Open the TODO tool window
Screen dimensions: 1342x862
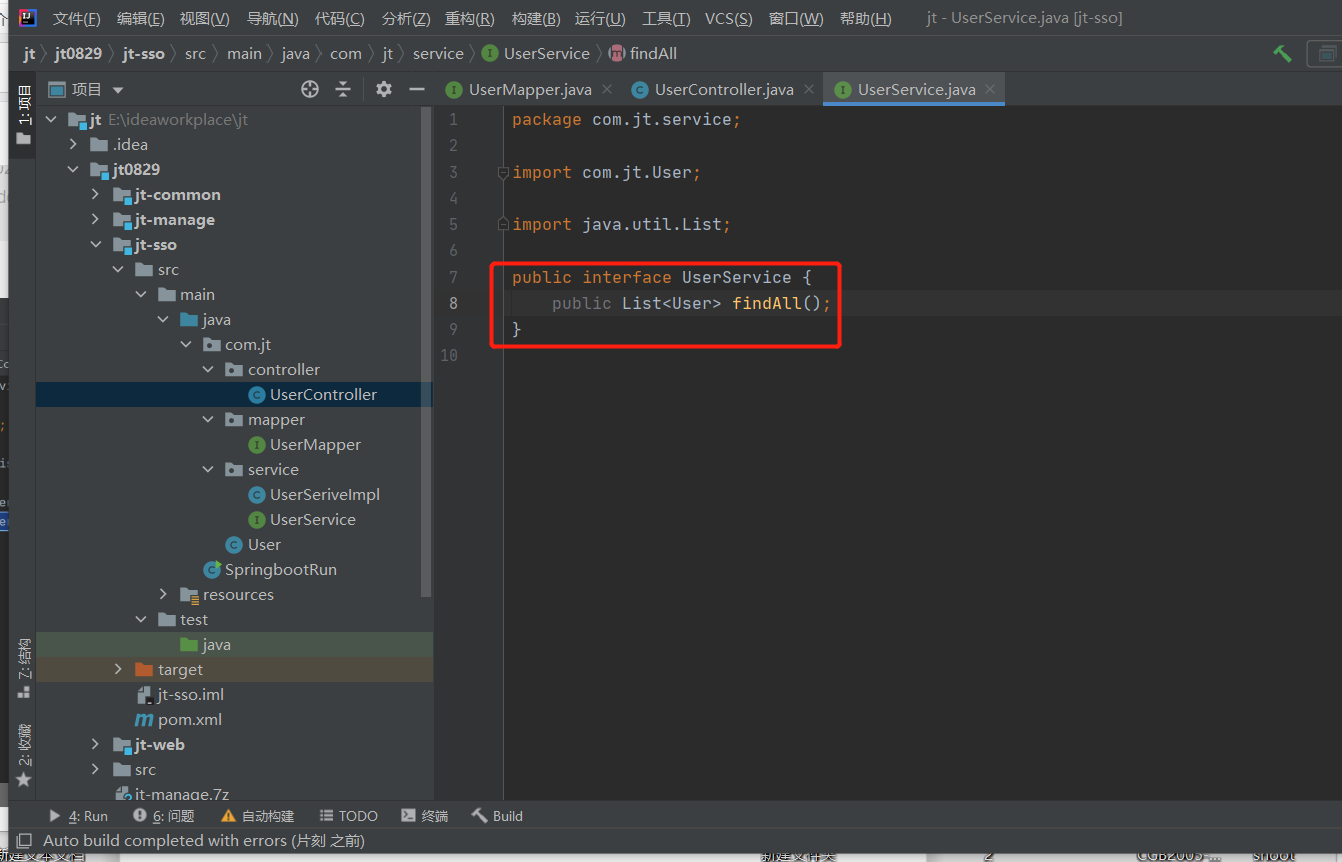point(348,816)
